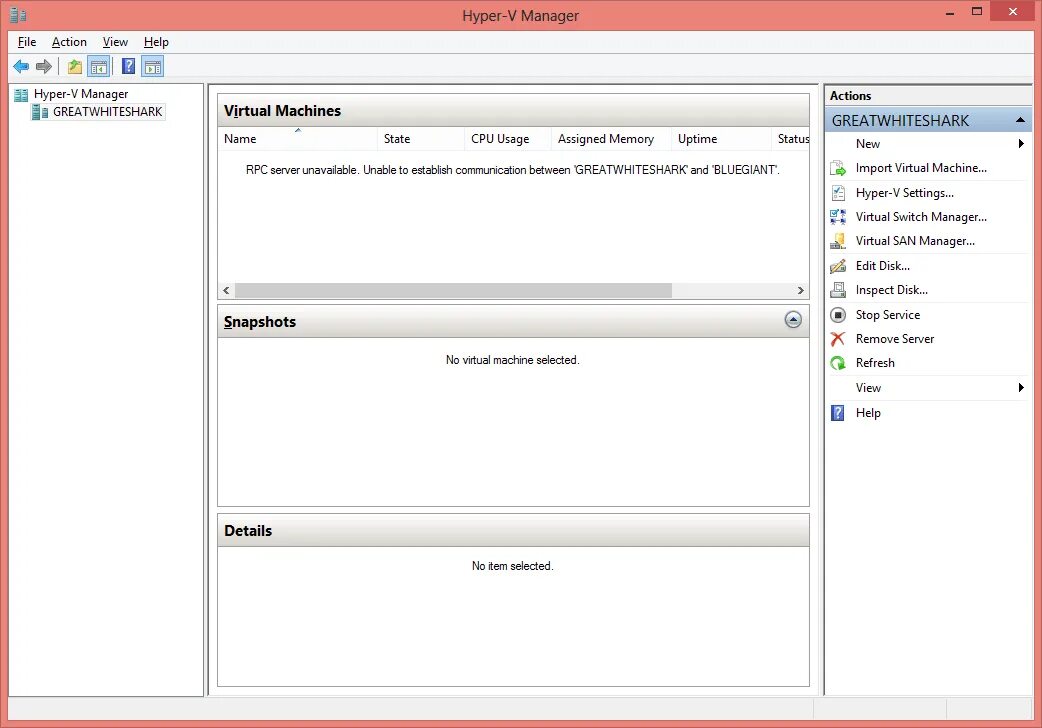The image size is (1042, 728).
Task: Open the Action menu
Action: click(69, 42)
